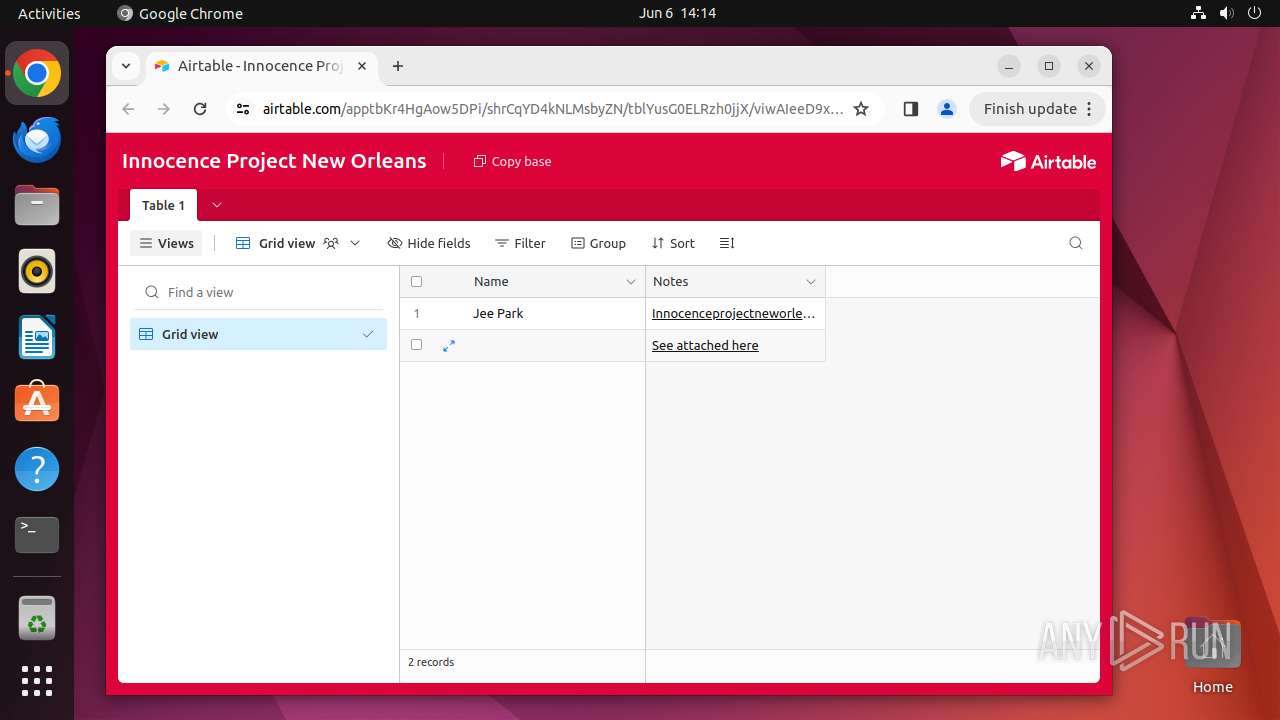Image resolution: width=1280 pixels, height=720 pixels.
Task: Go back to previous page
Action: coord(128,109)
